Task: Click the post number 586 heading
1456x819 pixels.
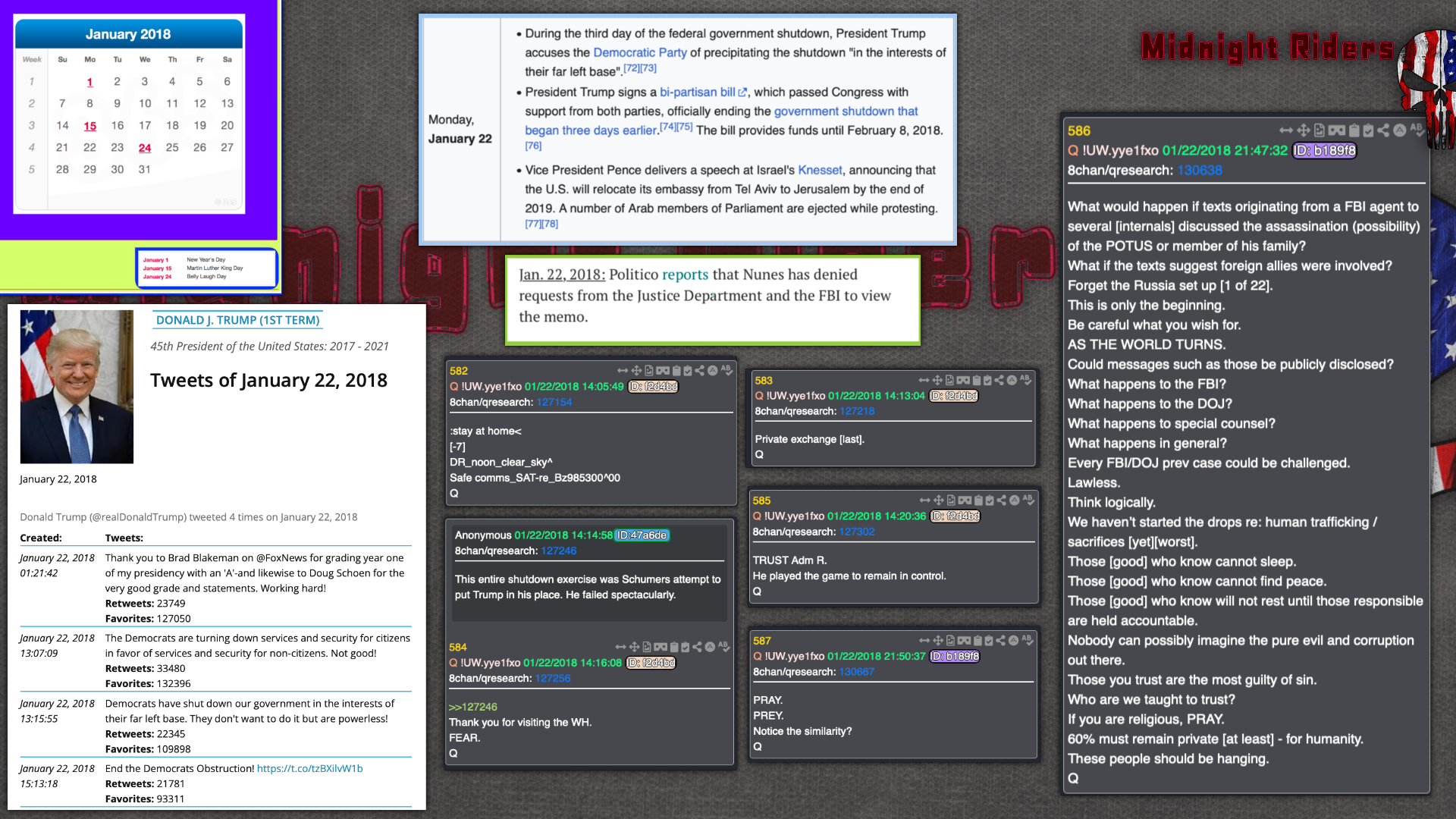Action: (1079, 130)
